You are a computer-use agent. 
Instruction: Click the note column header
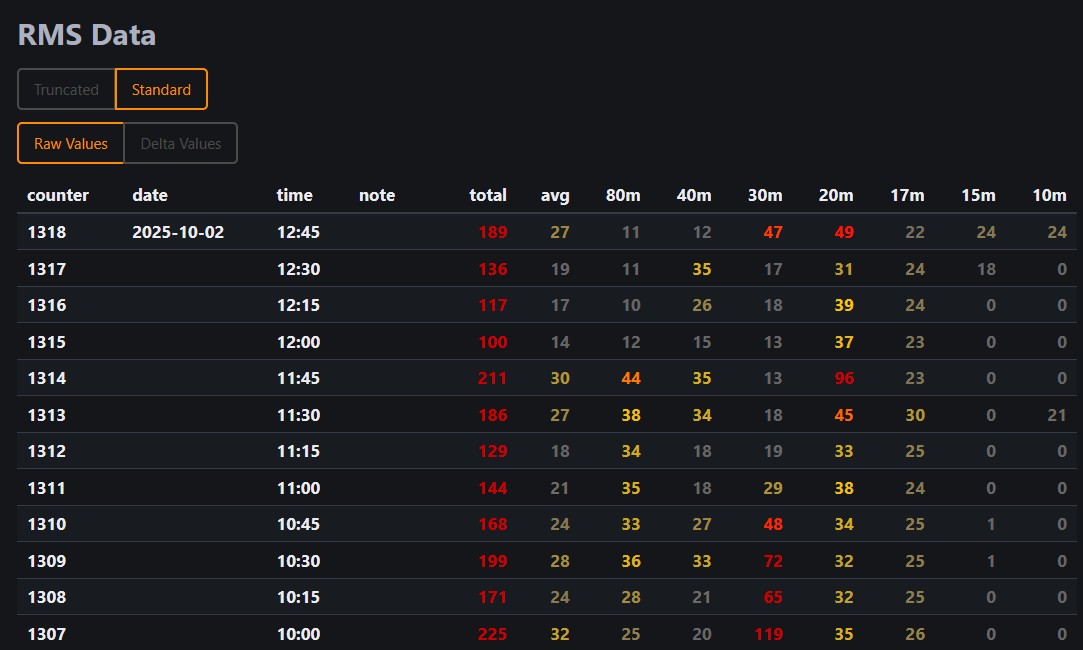377,195
